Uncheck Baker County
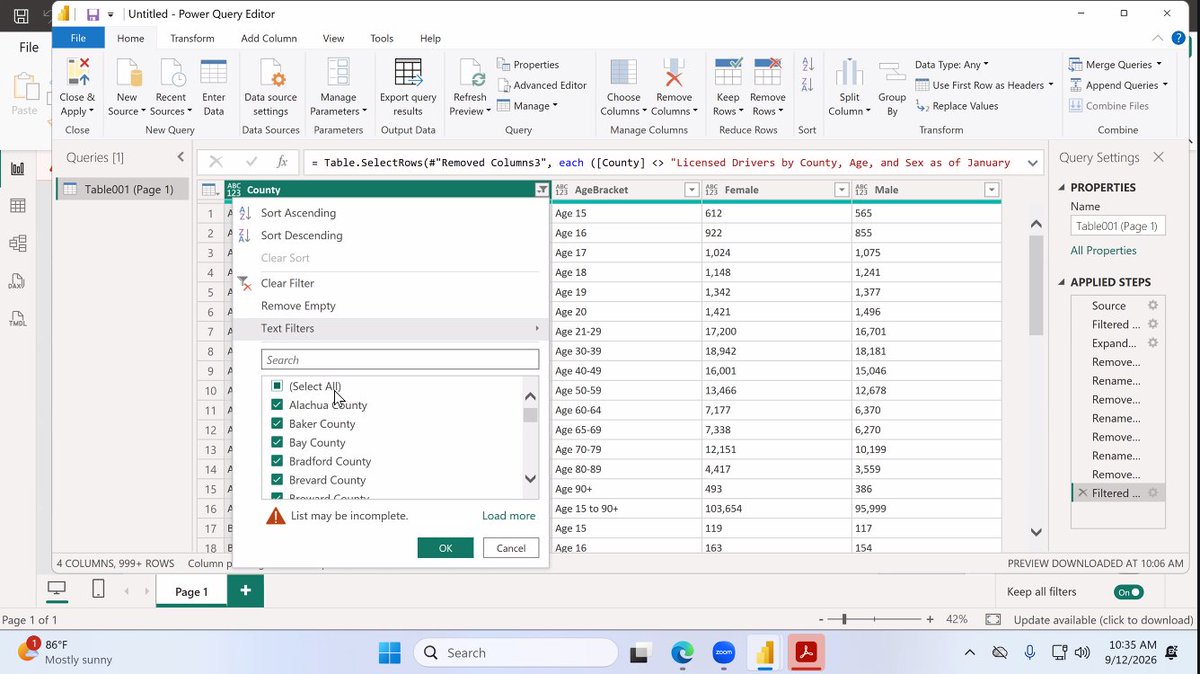This screenshot has width=1200, height=674. point(277,424)
